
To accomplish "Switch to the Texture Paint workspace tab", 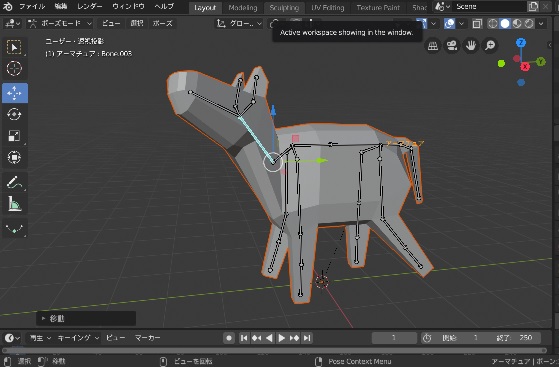I will pos(378,7).
